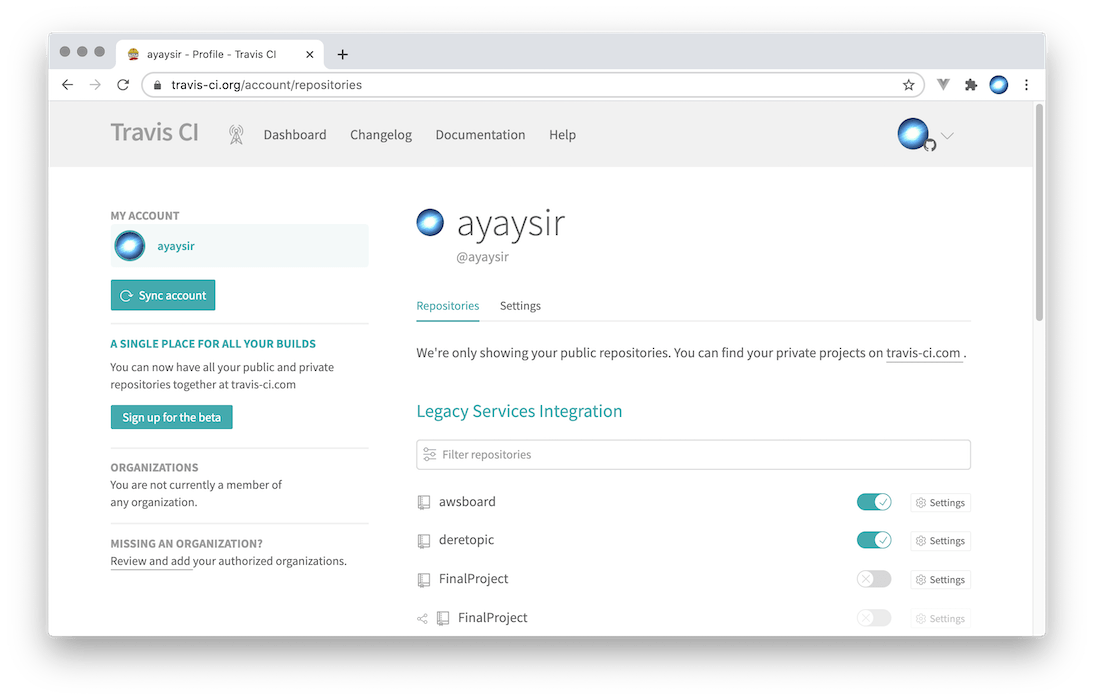Click Sign up for the beta
Screen dimensions: 1094x700
(x=171, y=417)
